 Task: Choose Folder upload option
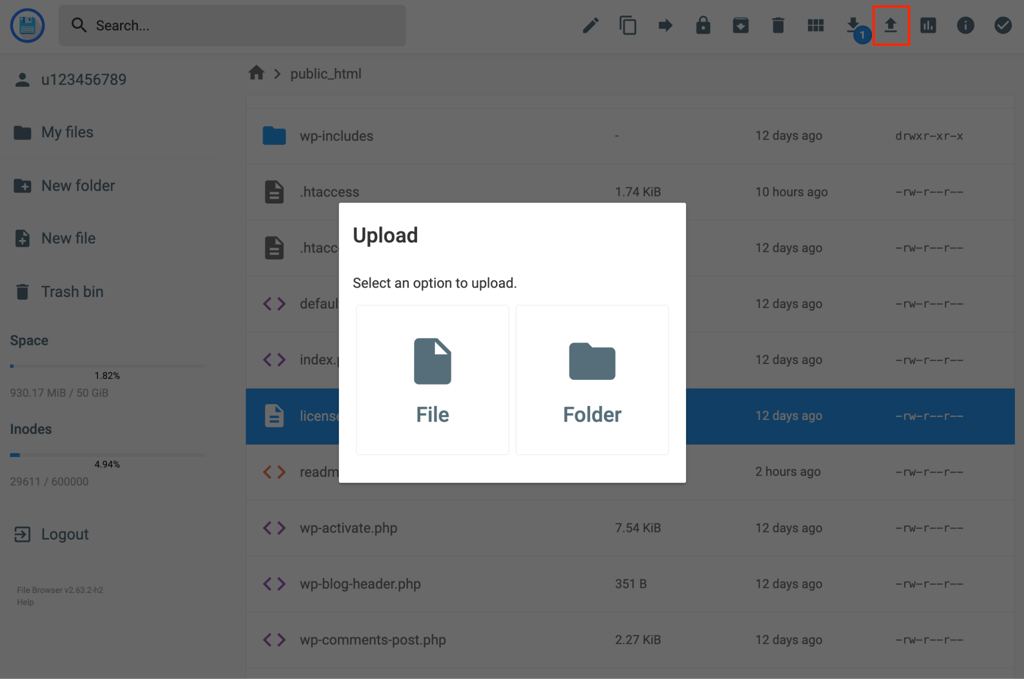pyautogui.click(x=592, y=379)
